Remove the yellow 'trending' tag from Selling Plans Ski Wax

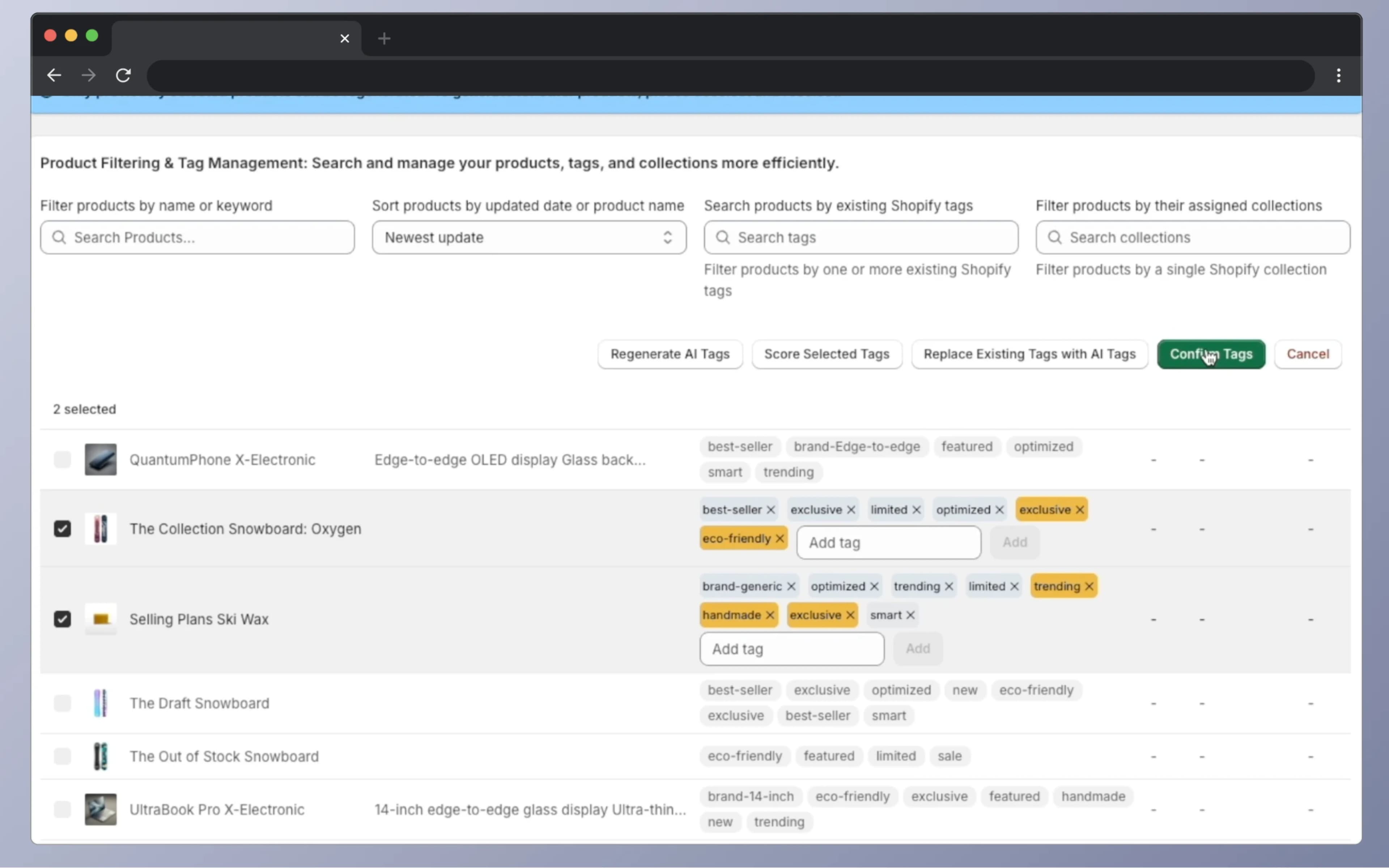(1089, 586)
